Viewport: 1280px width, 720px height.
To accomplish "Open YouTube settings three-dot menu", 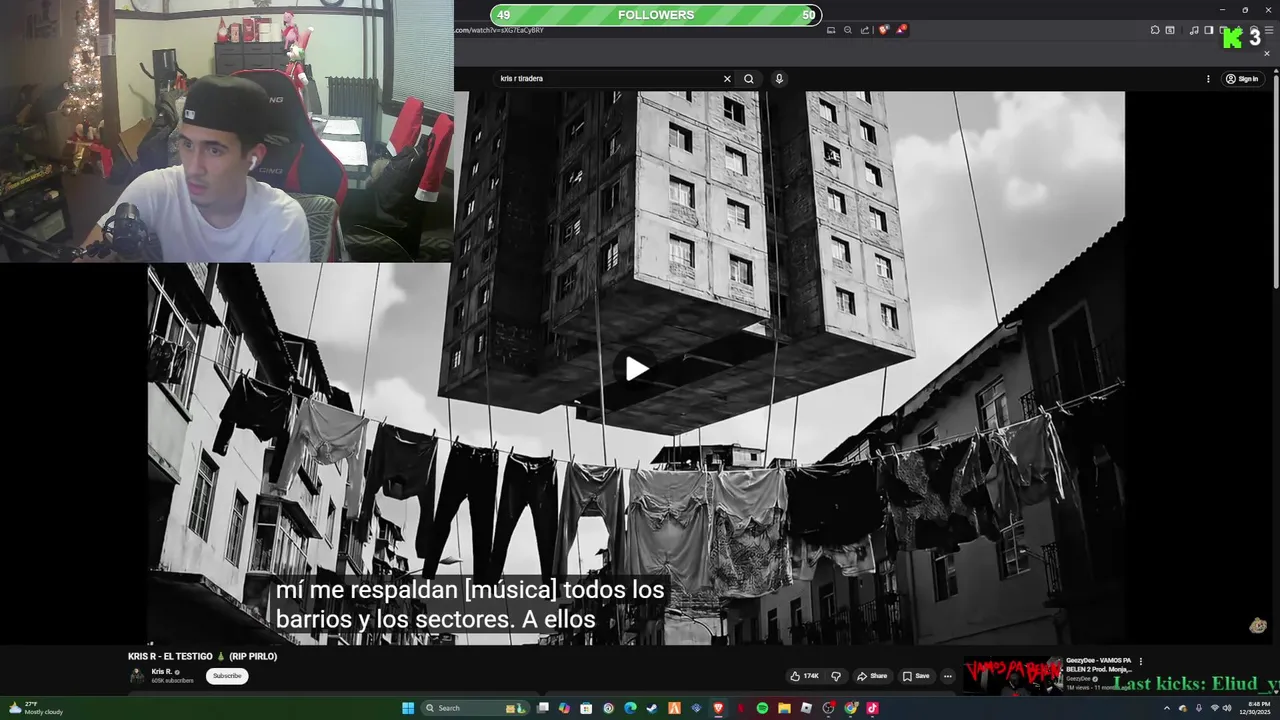I will click(x=1208, y=79).
